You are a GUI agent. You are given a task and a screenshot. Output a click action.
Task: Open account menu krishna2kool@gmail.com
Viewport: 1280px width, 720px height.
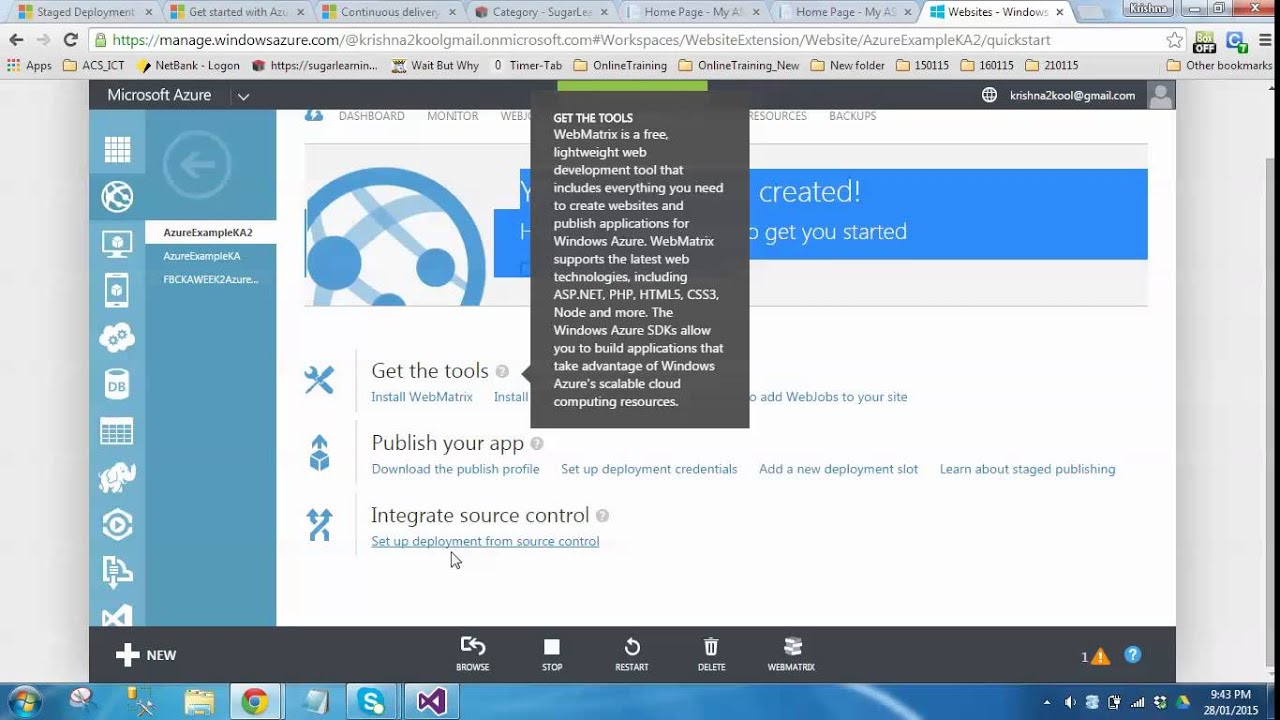click(1072, 95)
